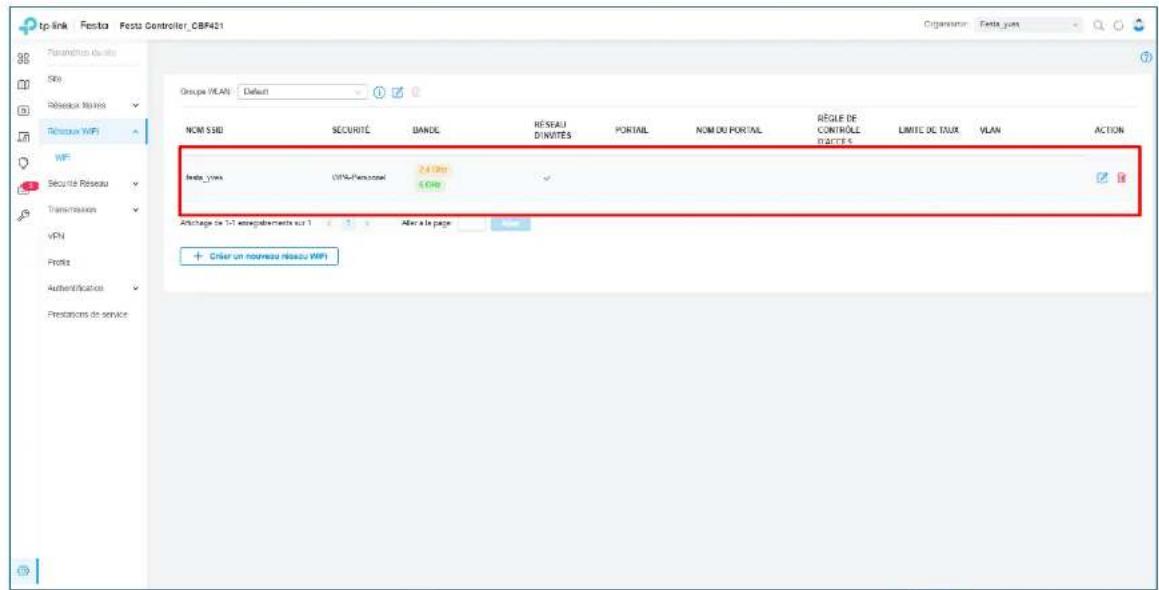This screenshot has height=590, width=1159.
Task: Select the WiFi submenu item
Action: [x=62, y=158]
